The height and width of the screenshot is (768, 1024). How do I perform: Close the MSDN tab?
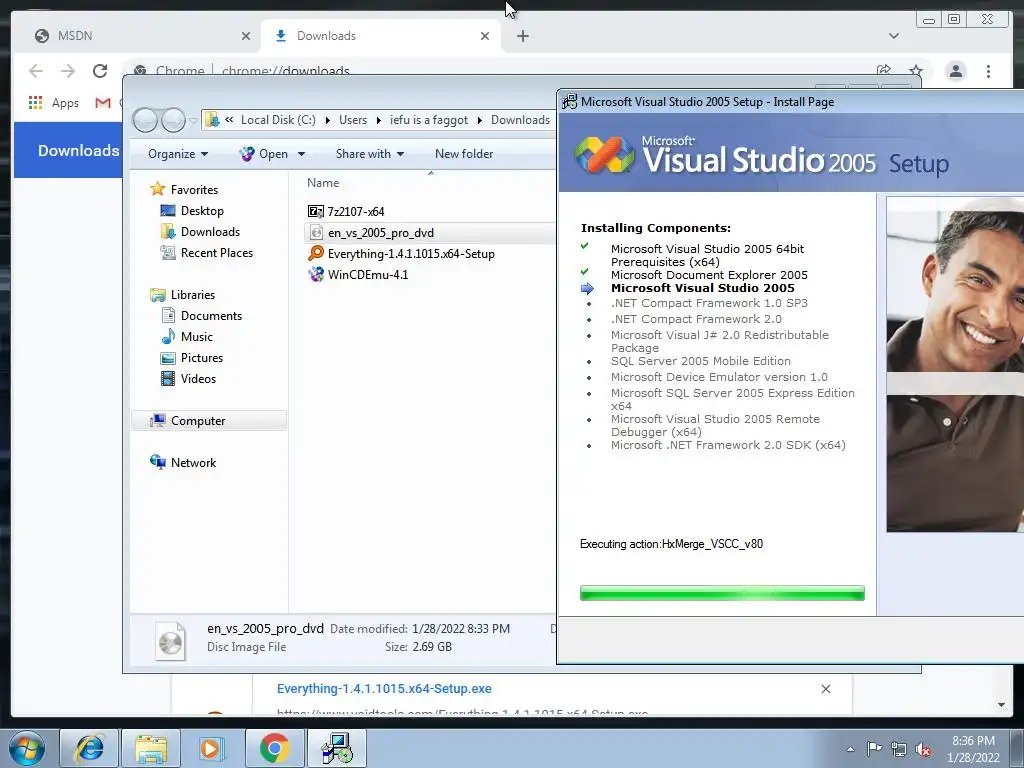246,36
